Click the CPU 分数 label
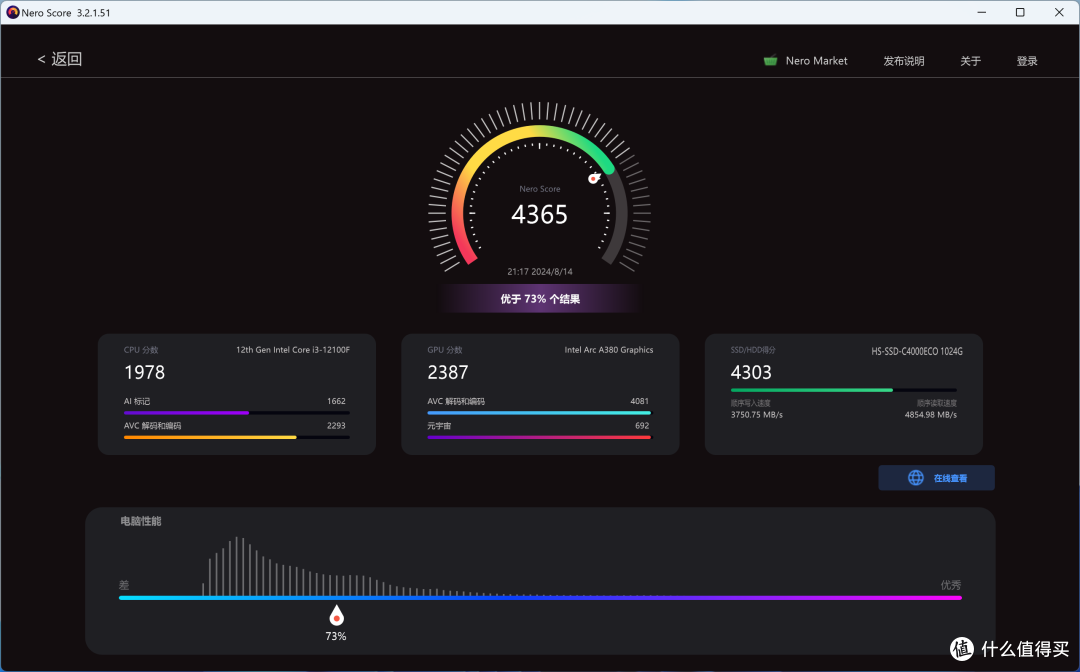Viewport: 1080px width, 672px height. [141, 350]
